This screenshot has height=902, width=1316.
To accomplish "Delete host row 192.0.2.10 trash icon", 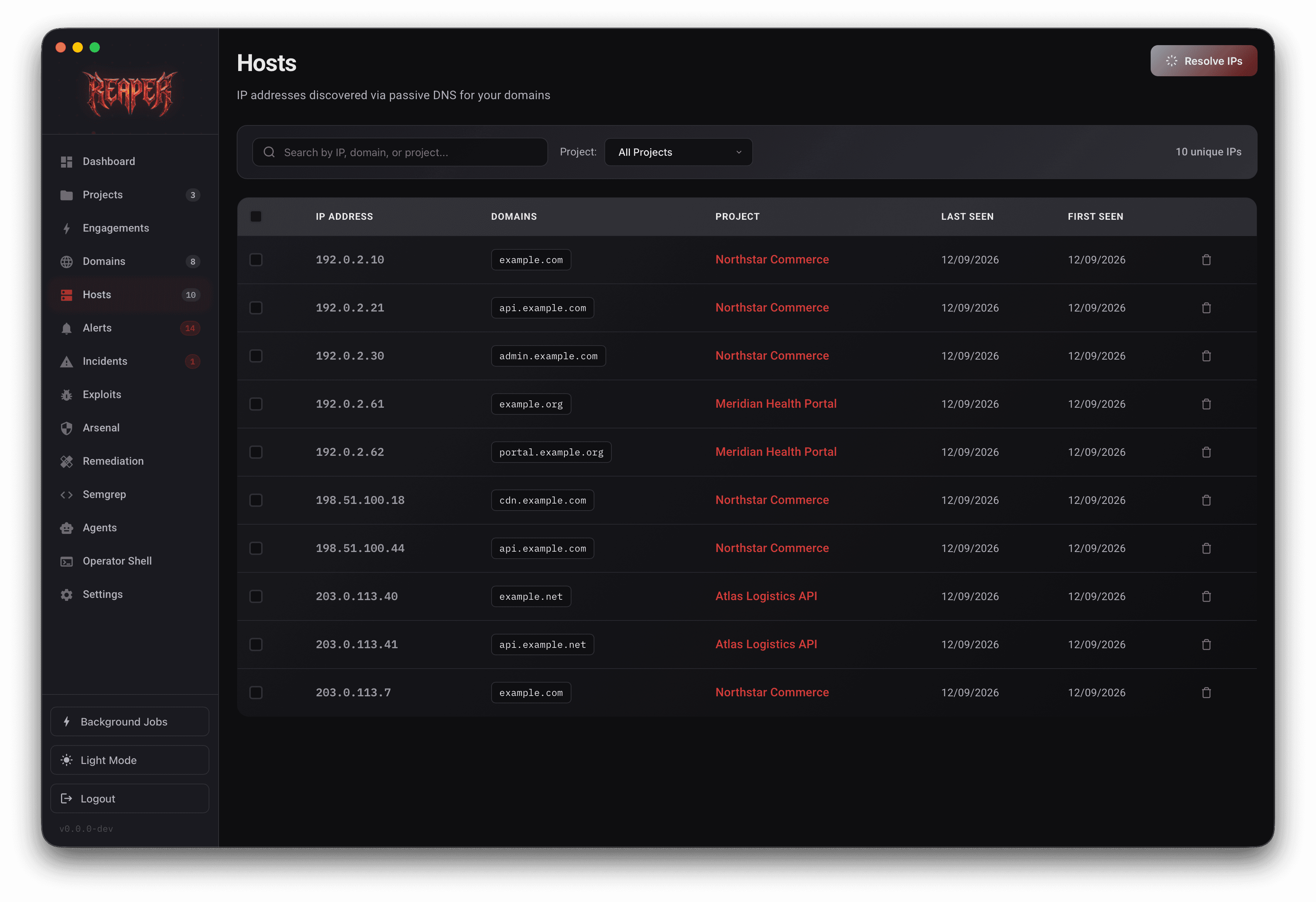I will tap(1206, 259).
